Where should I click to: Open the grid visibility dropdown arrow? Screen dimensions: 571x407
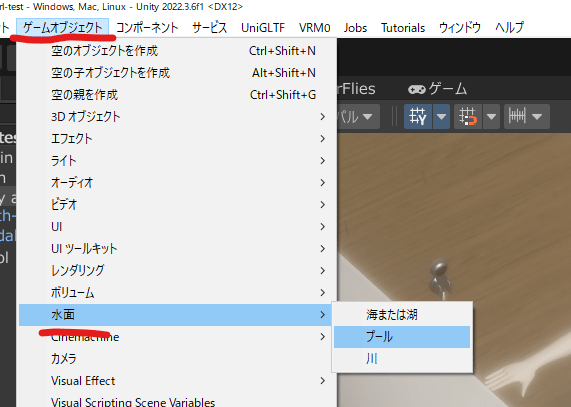point(441,116)
